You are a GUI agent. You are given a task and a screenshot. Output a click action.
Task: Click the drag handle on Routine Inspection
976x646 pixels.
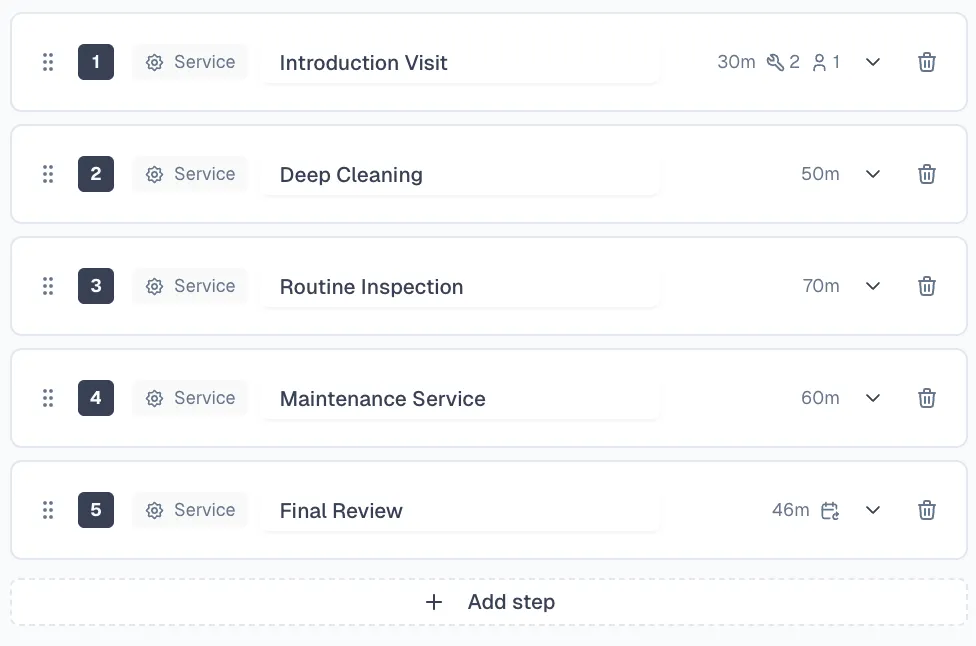(x=48, y=286)
